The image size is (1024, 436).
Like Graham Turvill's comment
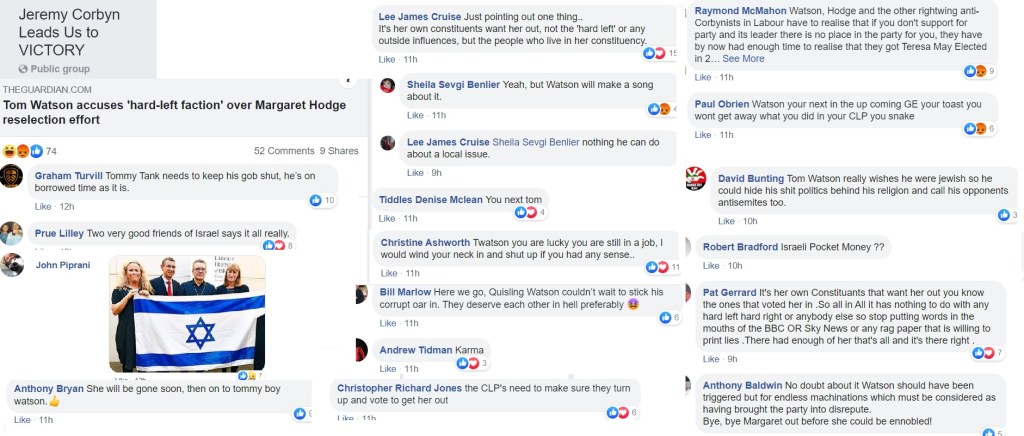point(42,206)
